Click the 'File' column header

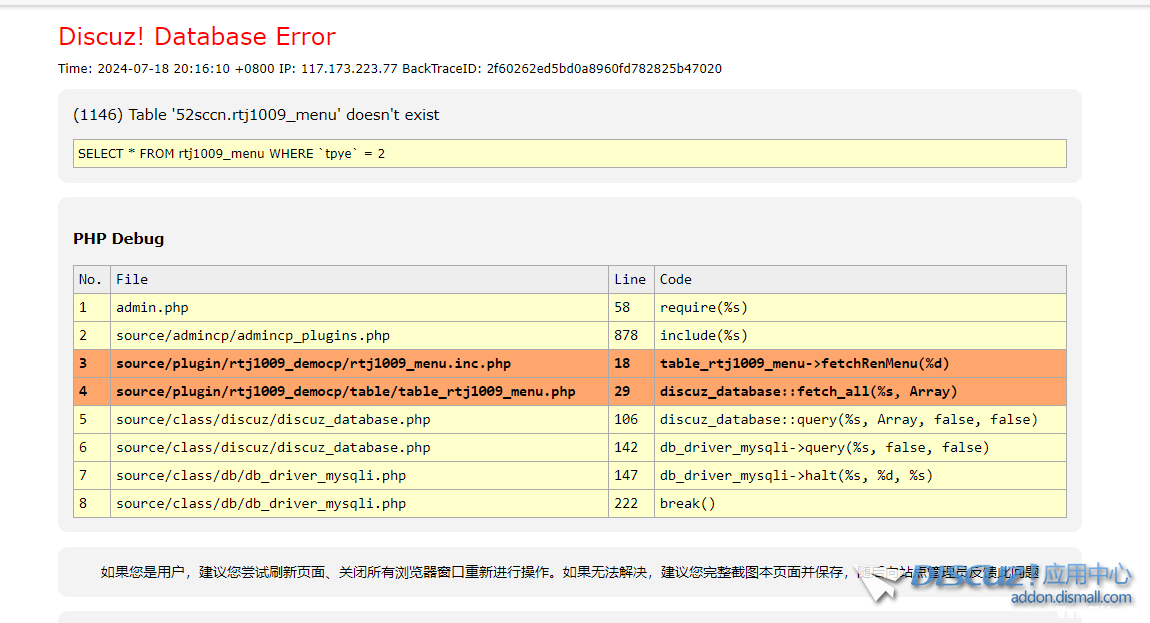click(x=132, y=279)
